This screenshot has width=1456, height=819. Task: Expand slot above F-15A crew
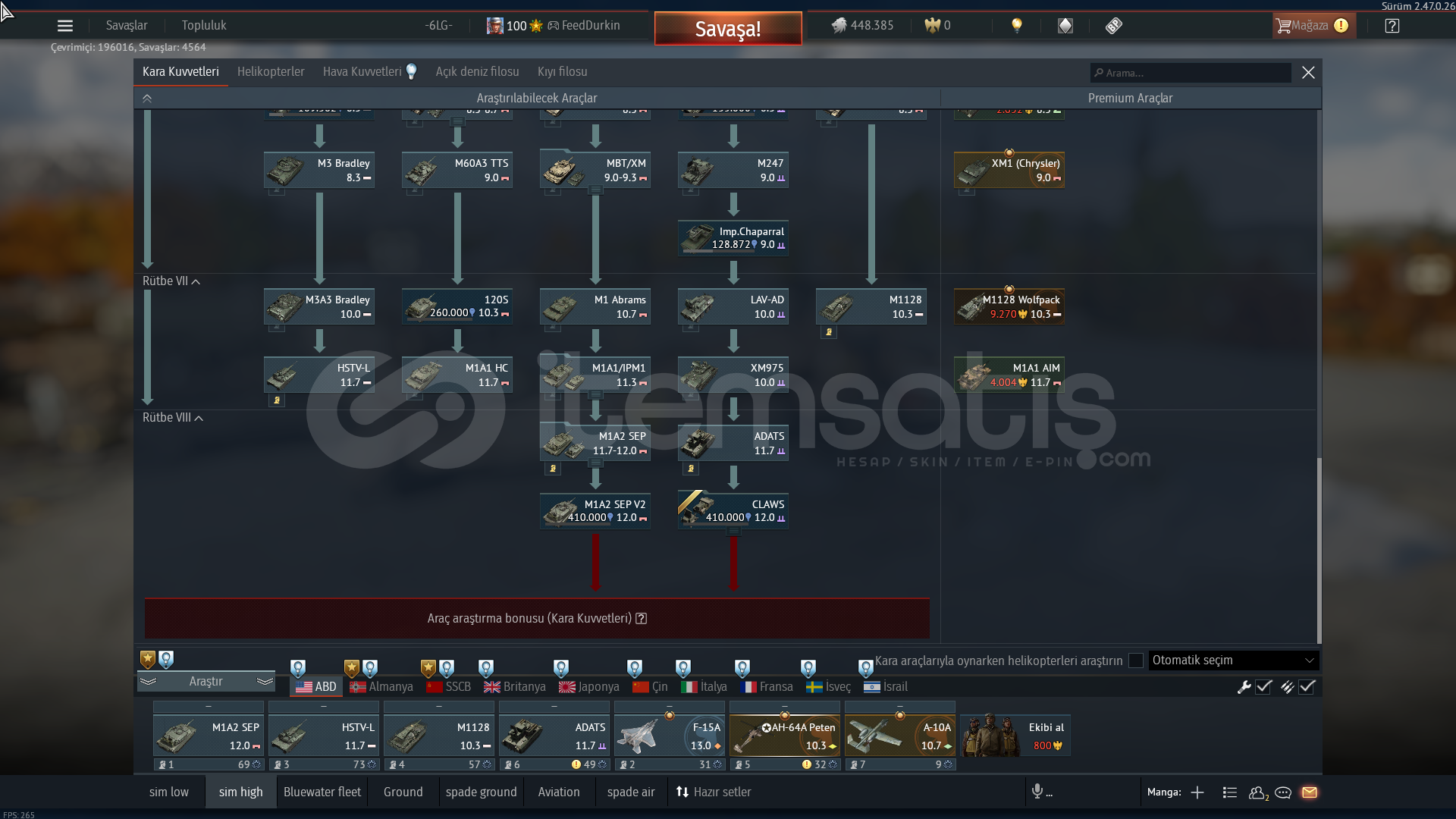click(670, 706)
